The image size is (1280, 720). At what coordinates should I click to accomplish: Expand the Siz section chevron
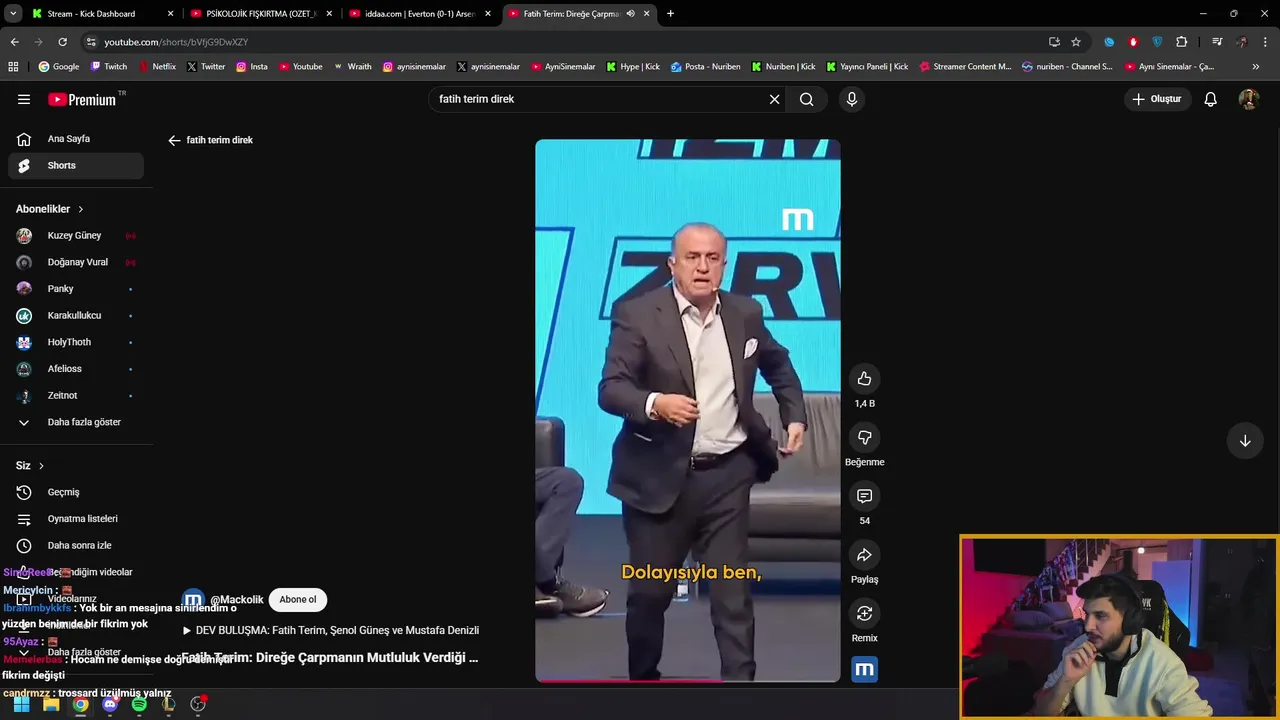pyautogui.click(x=41, y=466)
